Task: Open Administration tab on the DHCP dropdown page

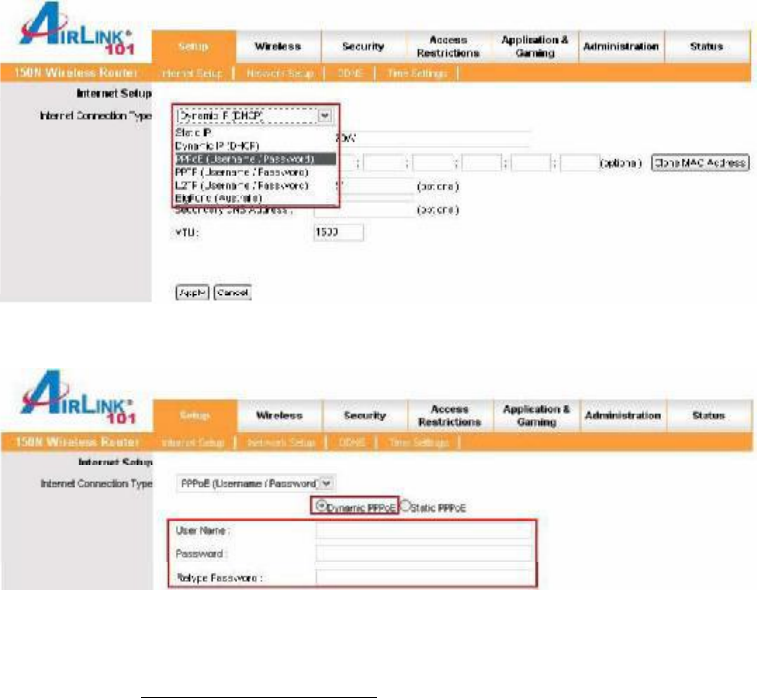Action: coord(621,46)
